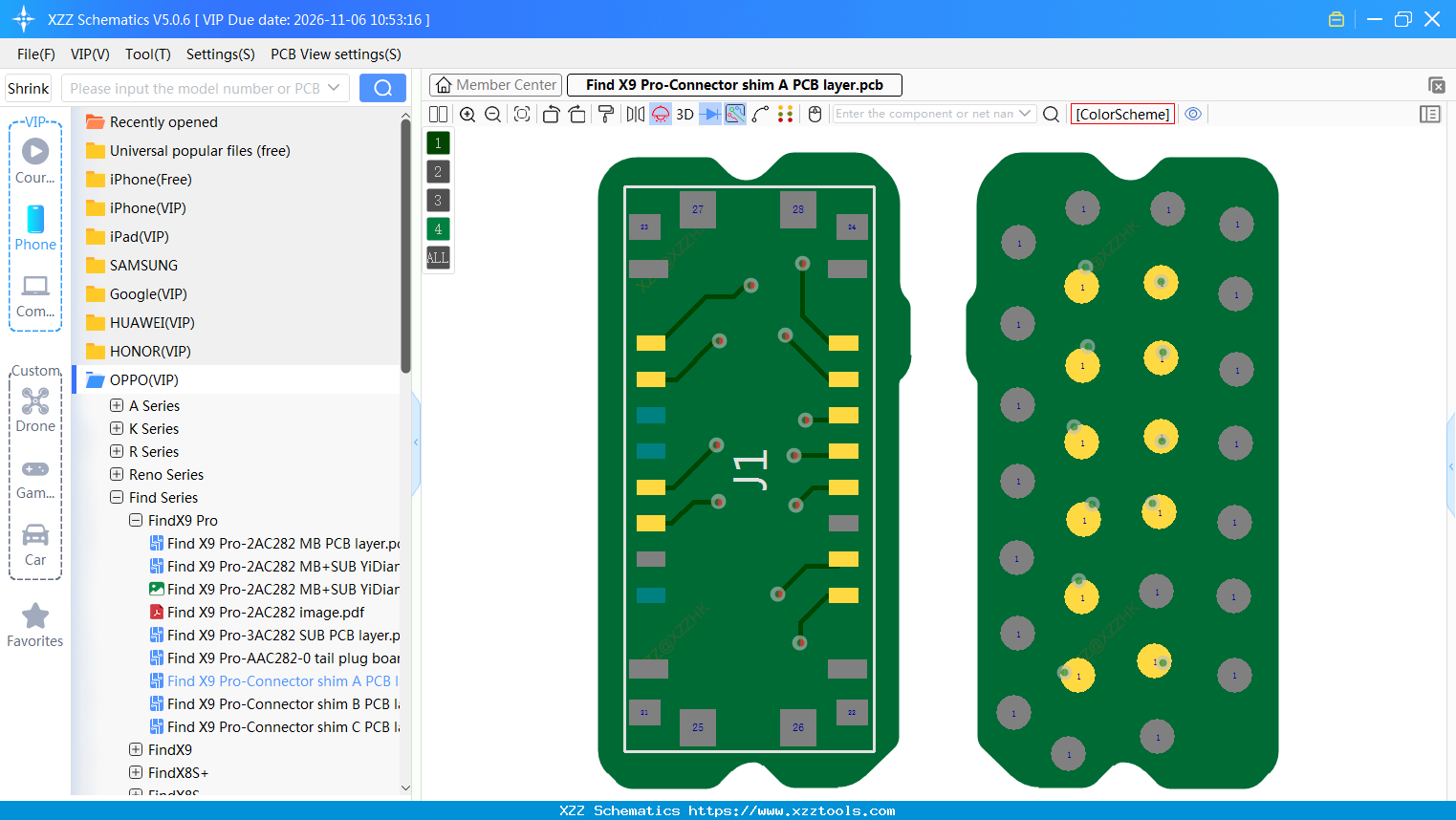1456x820 pixels.
Task: Expand the FindX8S+ node
Action: (136, 772)
